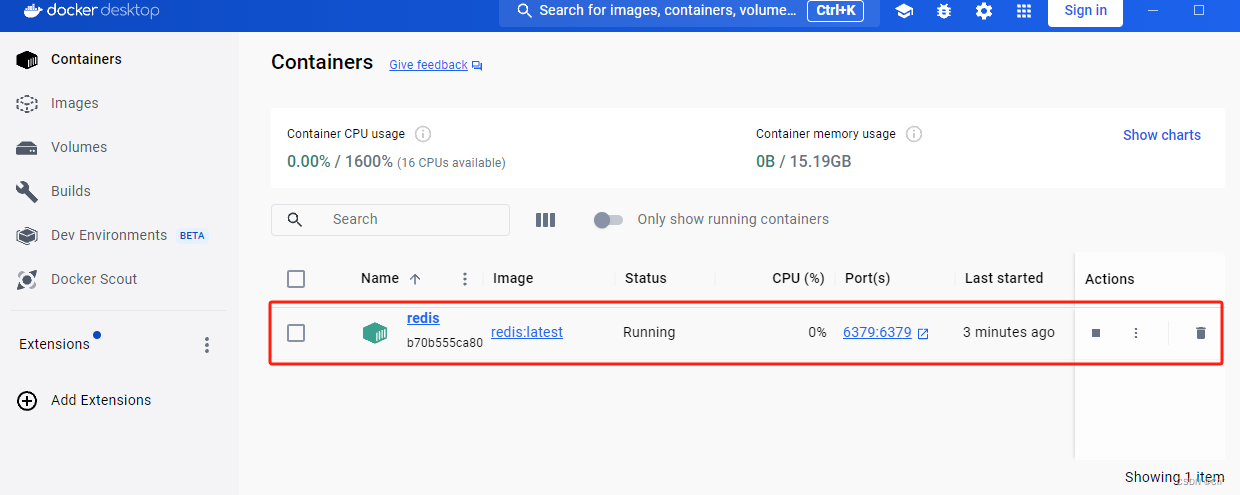Click the Volumes drive icon
The image size is (1240, 495).
pyautogui.click(x=27, y=148)
